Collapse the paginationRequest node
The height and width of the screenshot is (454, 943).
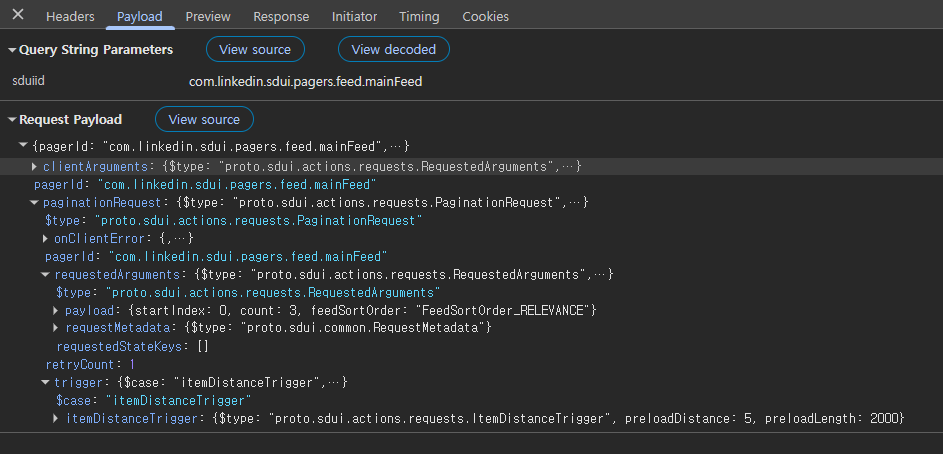click(x=34, y=203)
